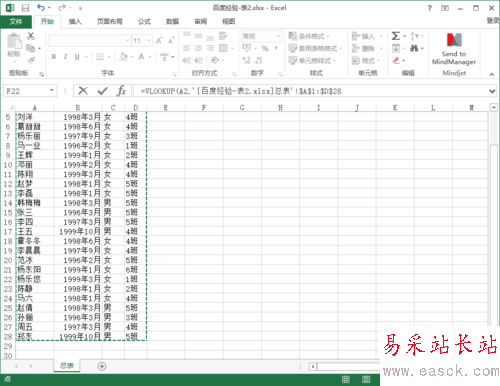Open the Format as Table menu
The height and width of the screenshot is (386, 500).
point(315,48)
